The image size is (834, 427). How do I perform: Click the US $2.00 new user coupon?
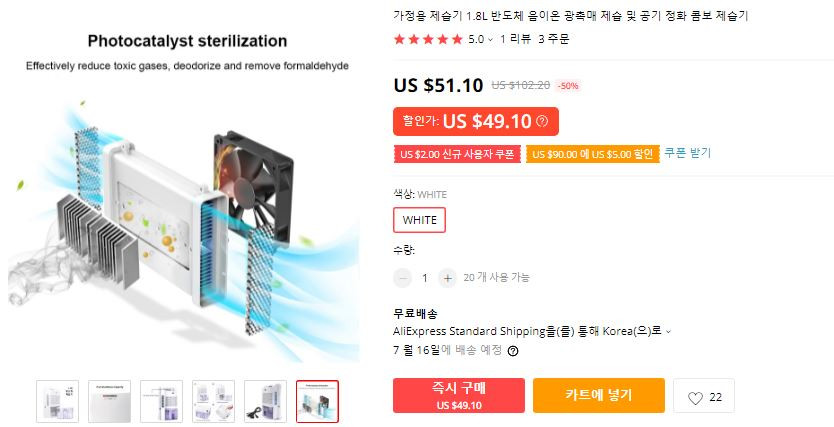(x=457, y=154)
